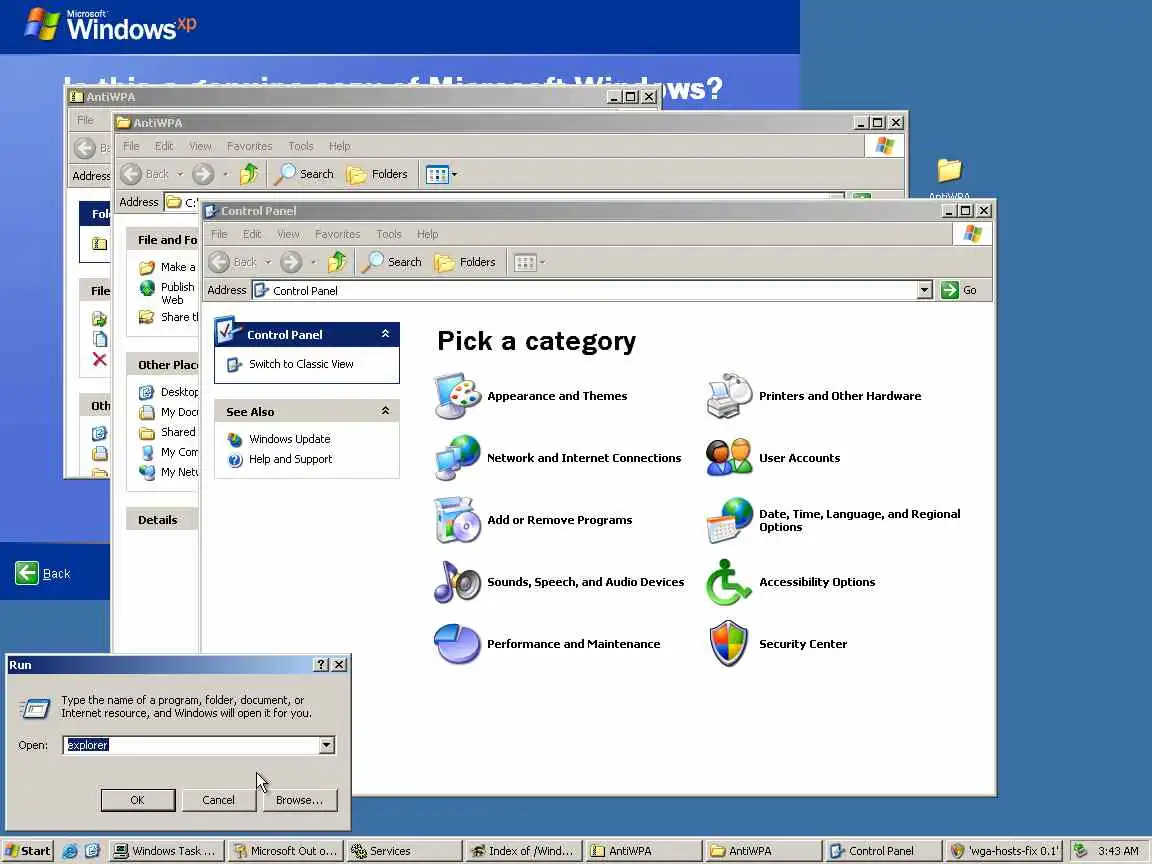The height and width of the screenshot is (864, 1152).
Task: Open View menu in Control Panel window
Action: pyautogui.click(x=288, y=234)
